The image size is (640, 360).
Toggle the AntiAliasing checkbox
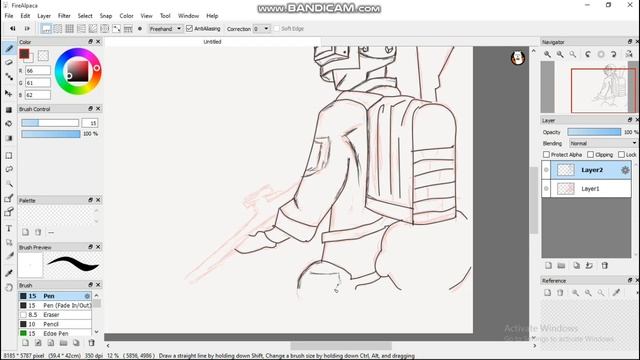[x=189, y=29]
